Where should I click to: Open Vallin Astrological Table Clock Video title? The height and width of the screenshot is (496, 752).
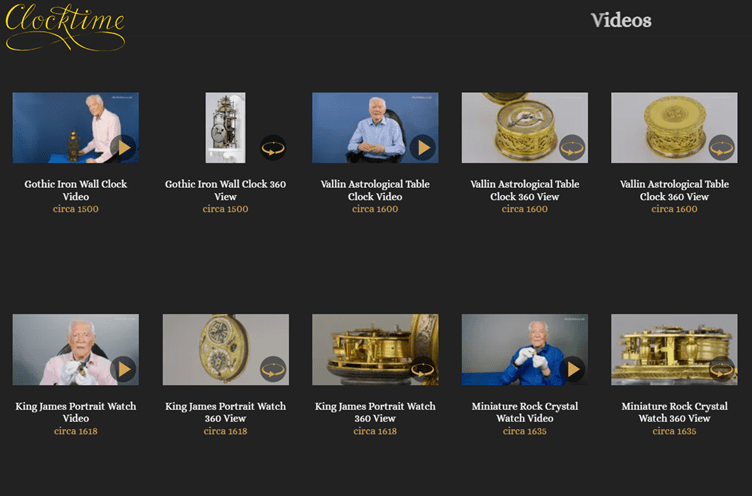click(375, 190)
